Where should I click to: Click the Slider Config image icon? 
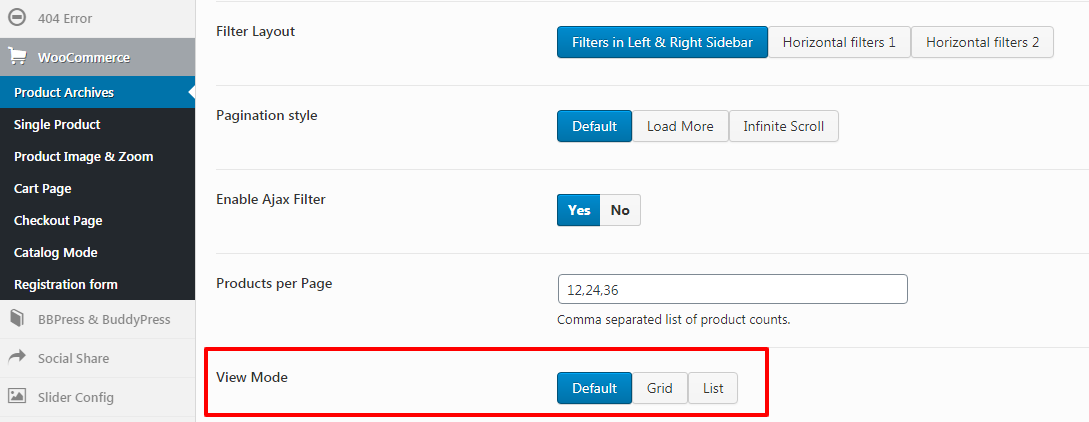pyautogui.click(x=17, y=396)
